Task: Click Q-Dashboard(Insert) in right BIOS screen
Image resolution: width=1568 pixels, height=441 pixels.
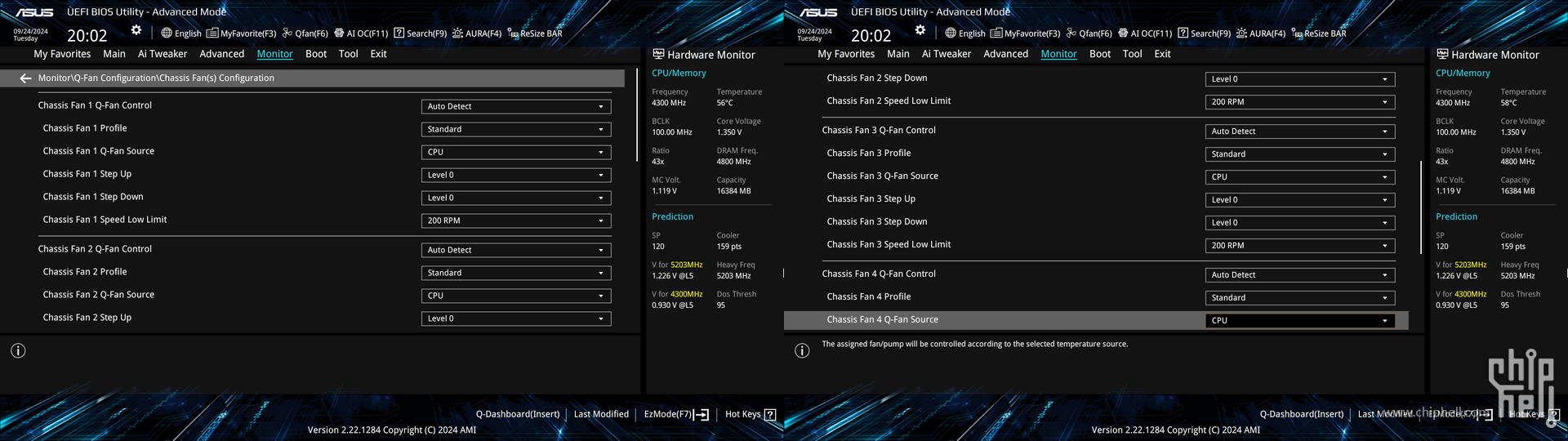Action: (1302, 414)
